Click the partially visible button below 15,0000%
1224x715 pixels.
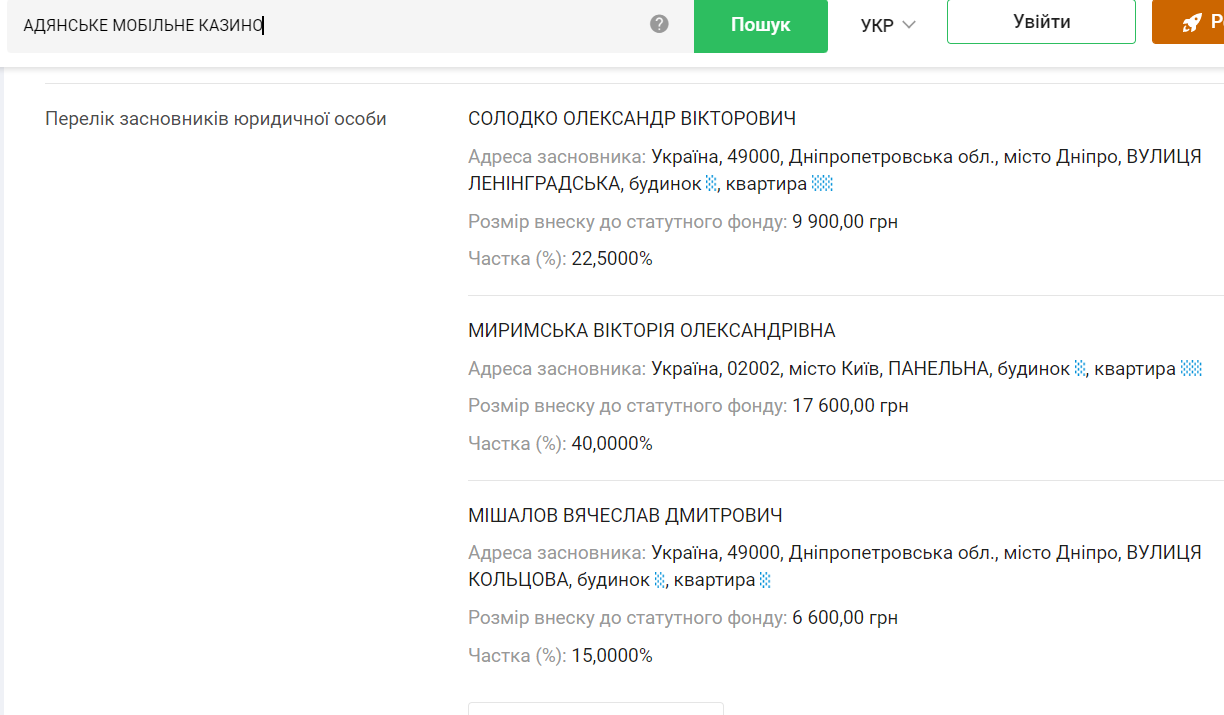tap(595, 708)
